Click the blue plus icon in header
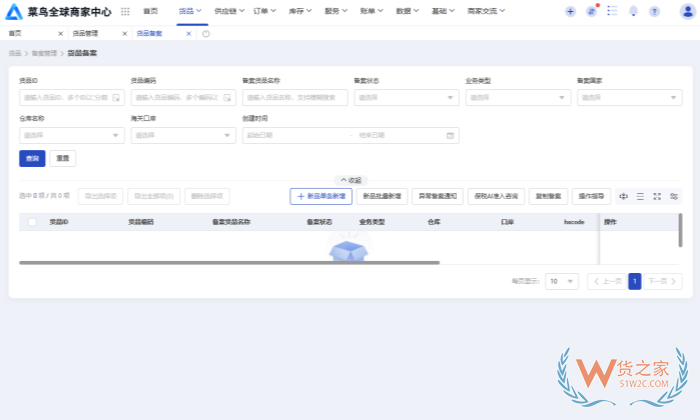The image size is (700, 420). click(570, 12)
